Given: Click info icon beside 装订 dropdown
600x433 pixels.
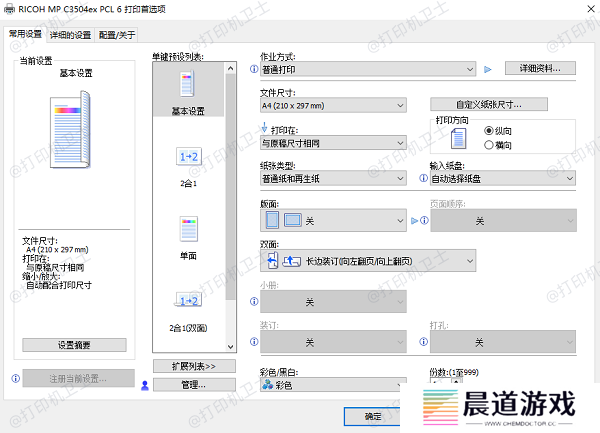Looking at the screenshot, I should [x=254, y=342].
